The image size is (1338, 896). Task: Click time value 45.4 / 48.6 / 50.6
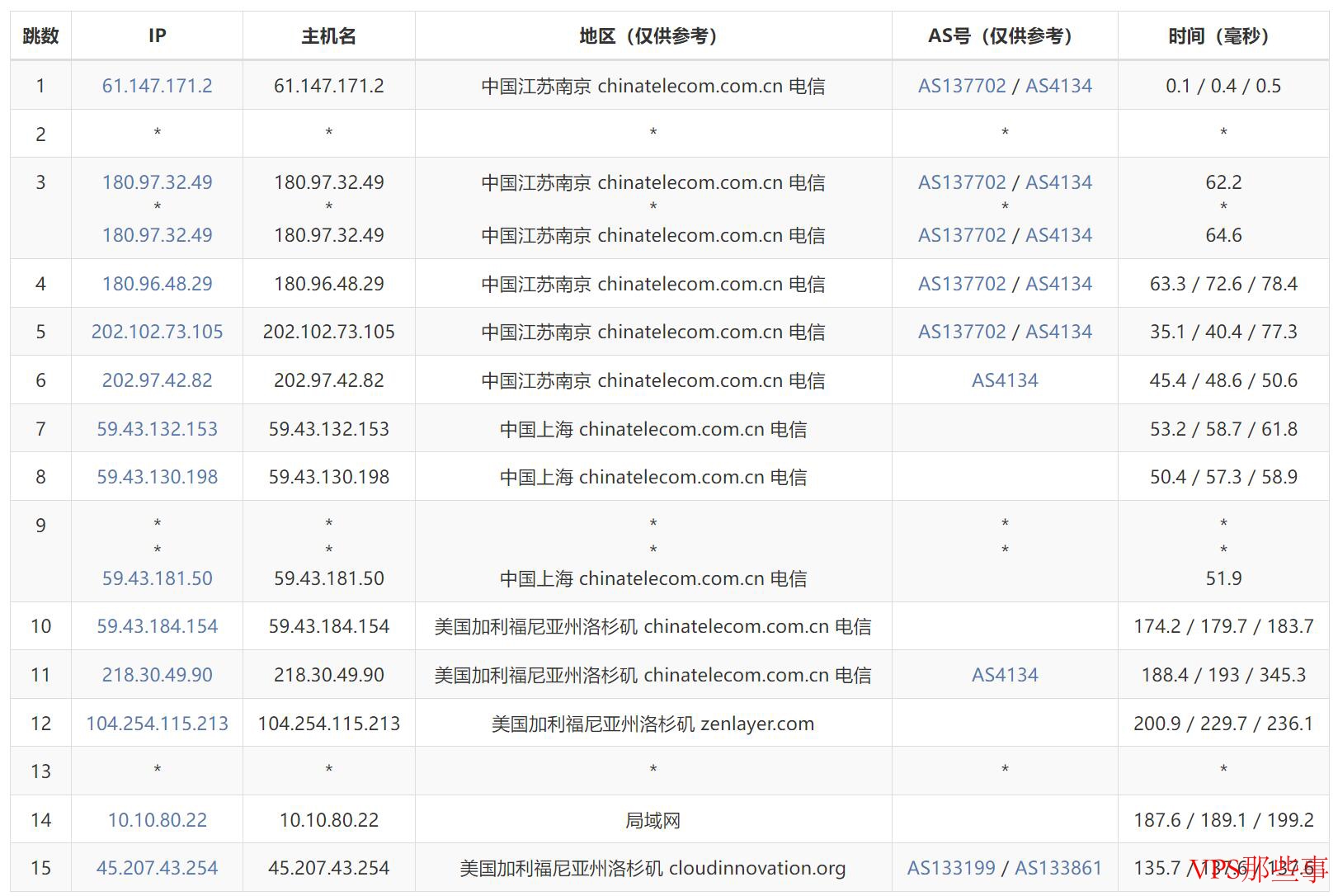(1223, 380)
